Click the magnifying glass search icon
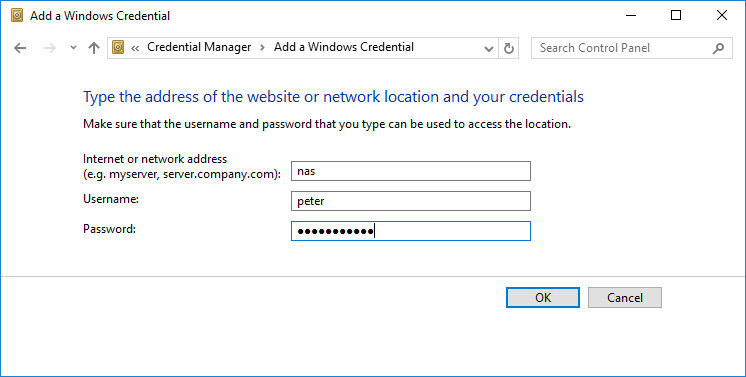Image resolution: width=746 pixels, height=377 pixels. [x=718, y=48]
